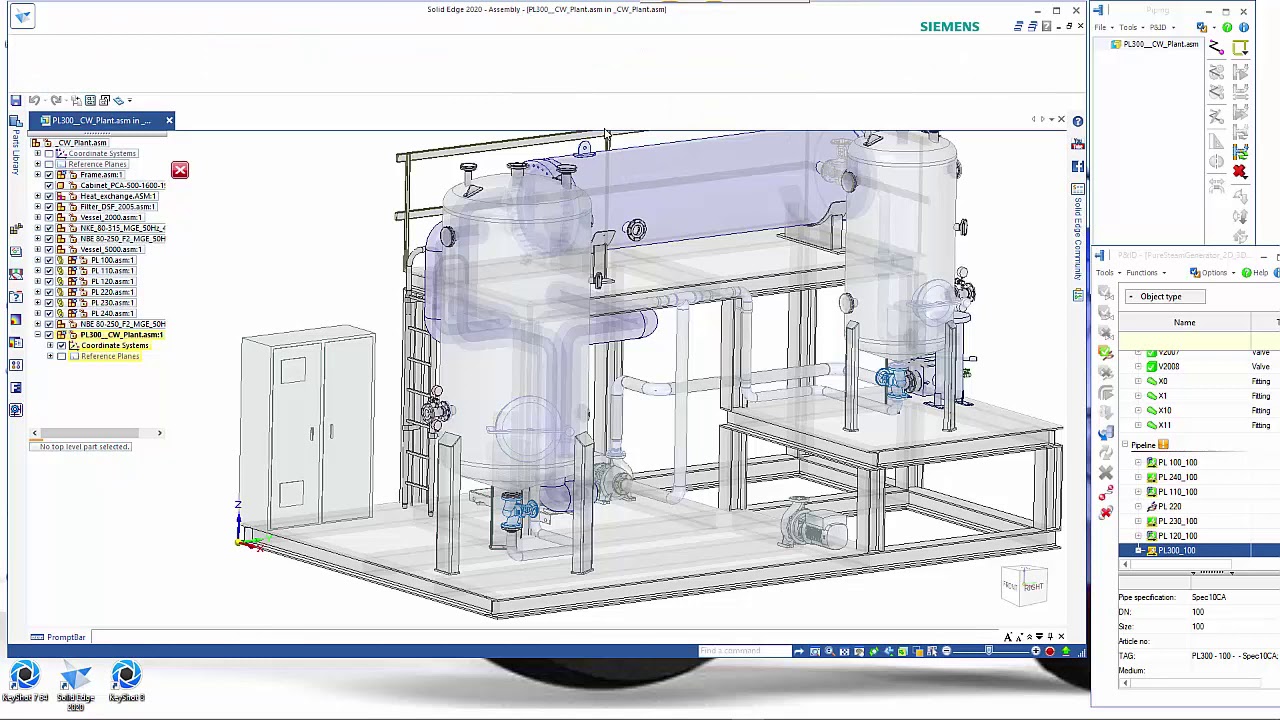
Task: Expand PL 110.asm:1 tree node
Action: [x=38, y=271]
